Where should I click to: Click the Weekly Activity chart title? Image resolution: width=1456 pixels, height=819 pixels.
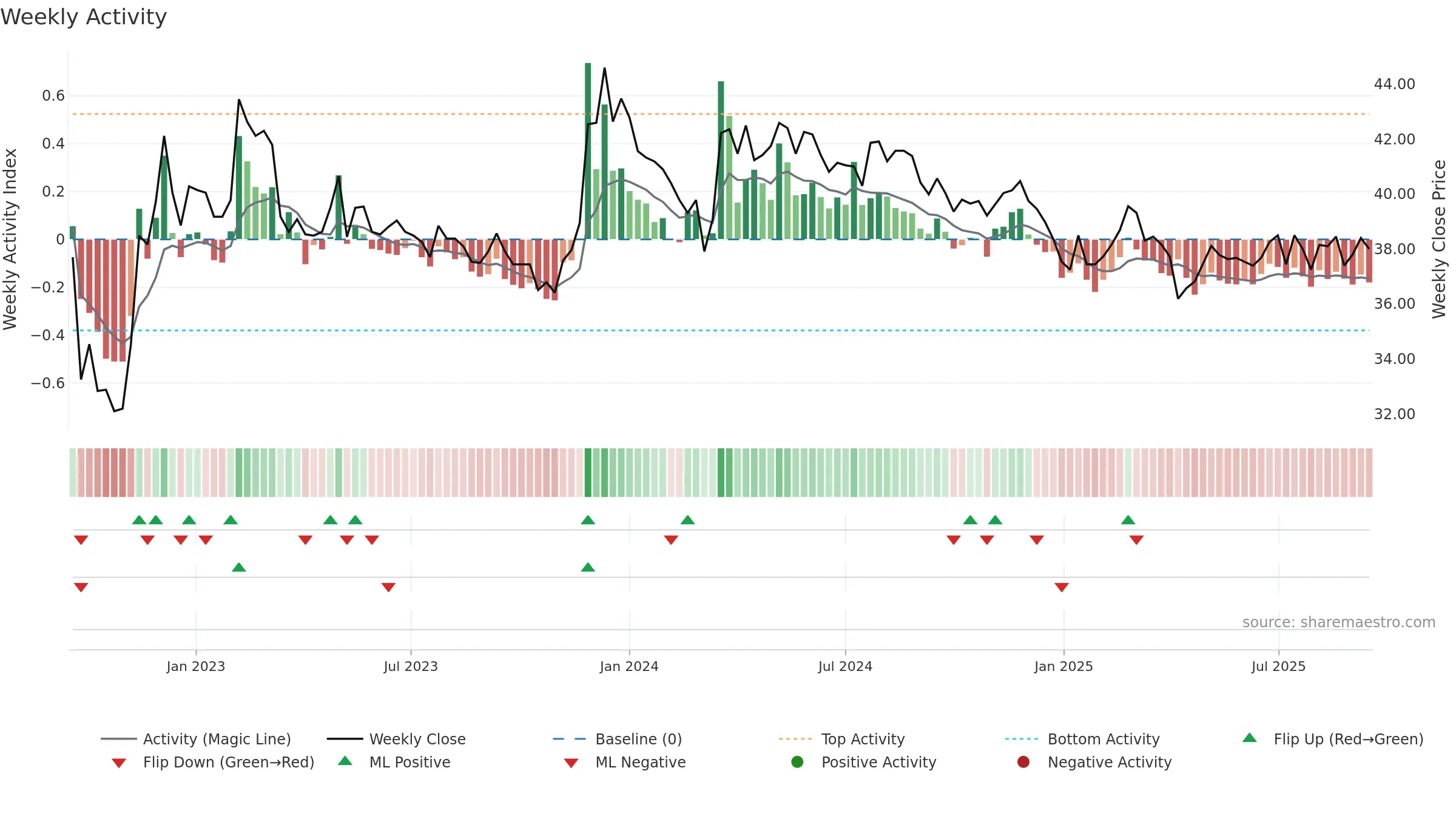[x=84, y=17]
